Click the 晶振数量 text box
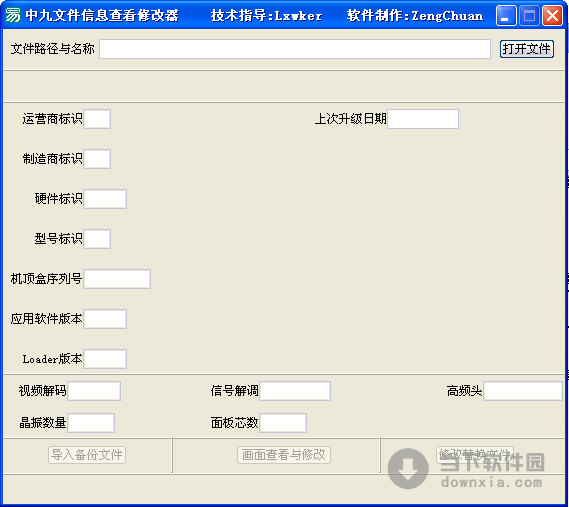 [x=91, y=422]
